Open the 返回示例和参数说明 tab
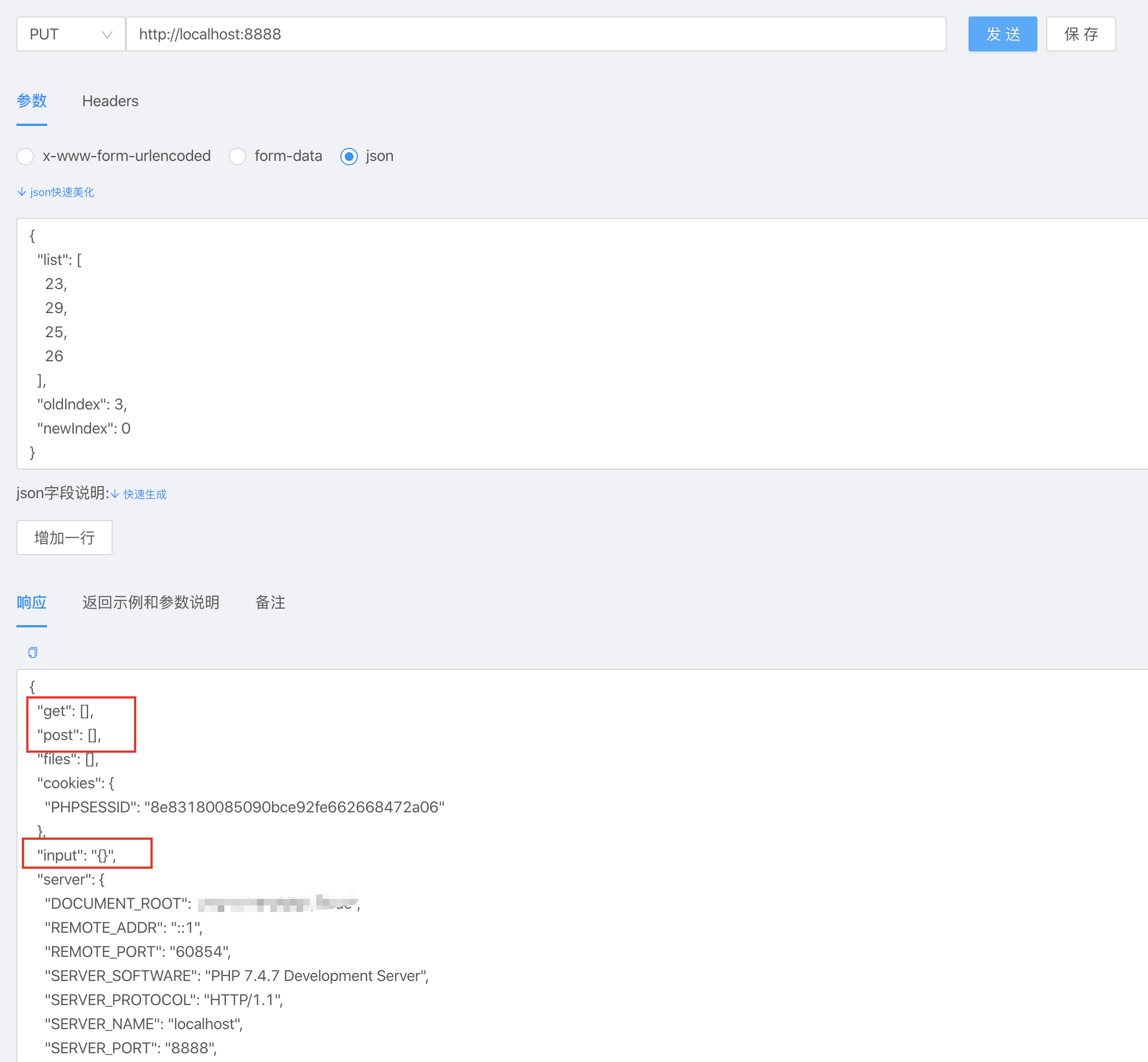The image size is (1148, 1062). [150, 602]
